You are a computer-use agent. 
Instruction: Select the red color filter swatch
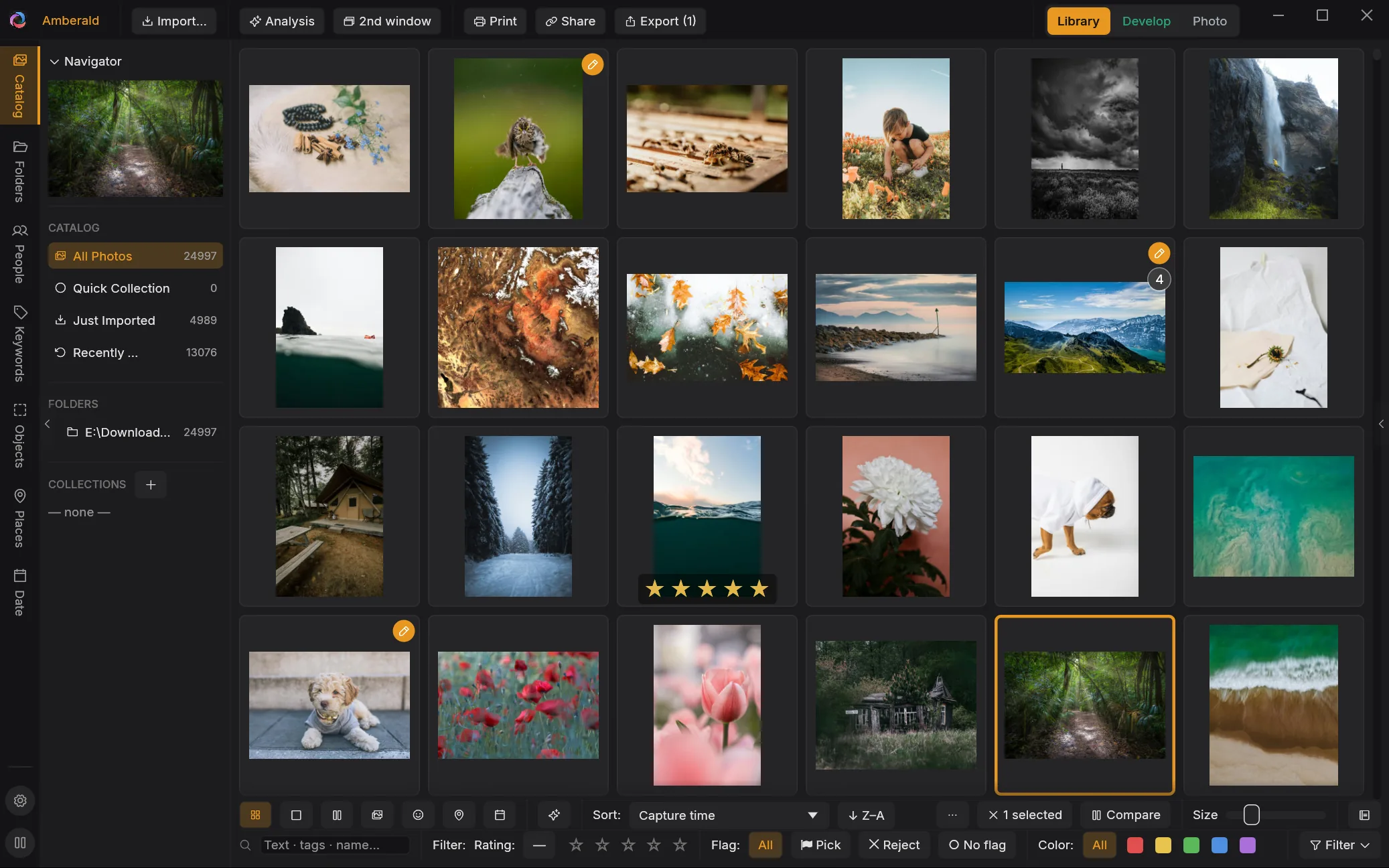[1135, 845]
